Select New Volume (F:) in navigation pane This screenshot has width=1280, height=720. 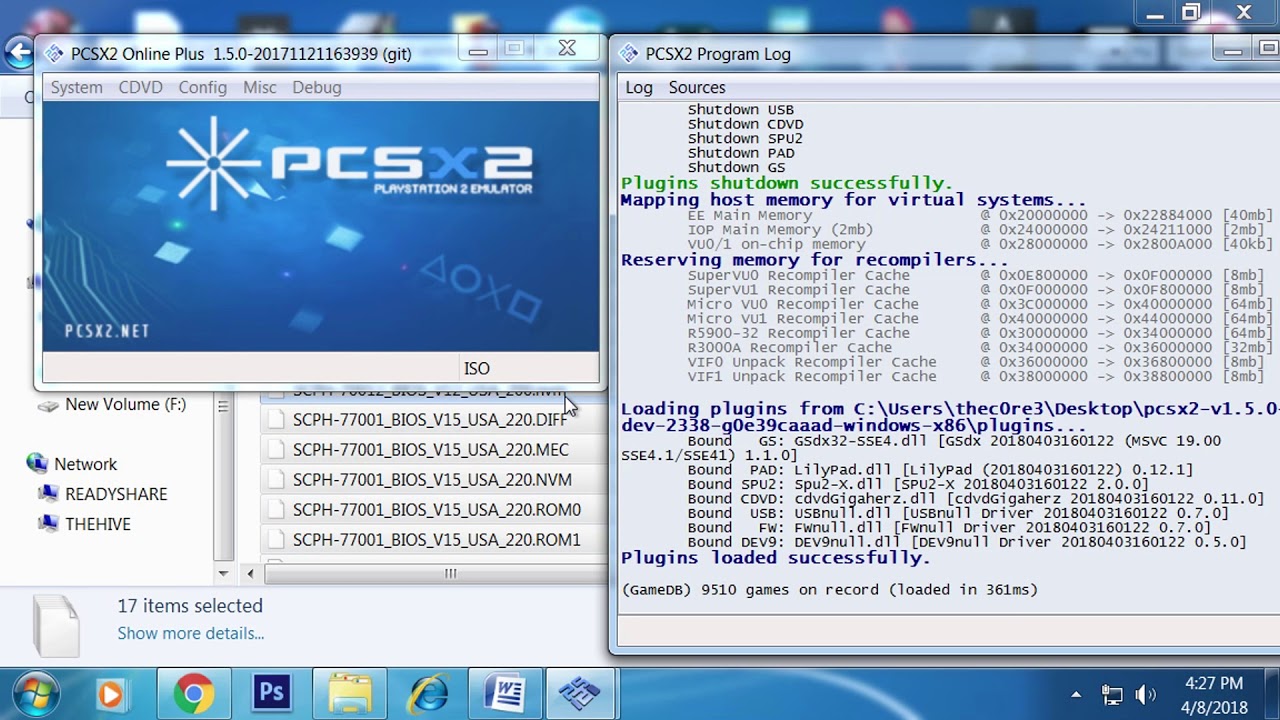(x=125, y=404)
